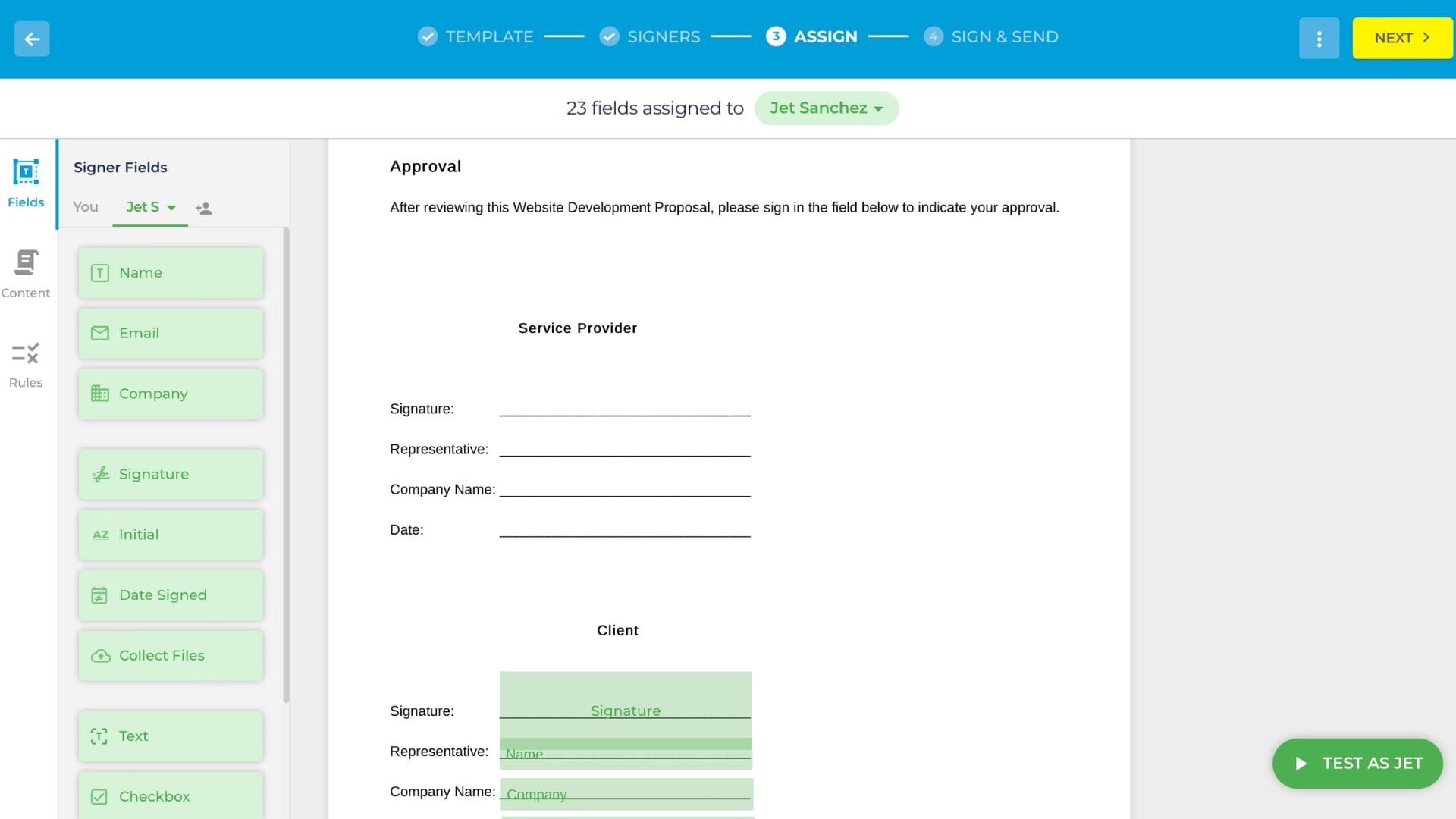Open the Rules panel icon

point(26,365)
